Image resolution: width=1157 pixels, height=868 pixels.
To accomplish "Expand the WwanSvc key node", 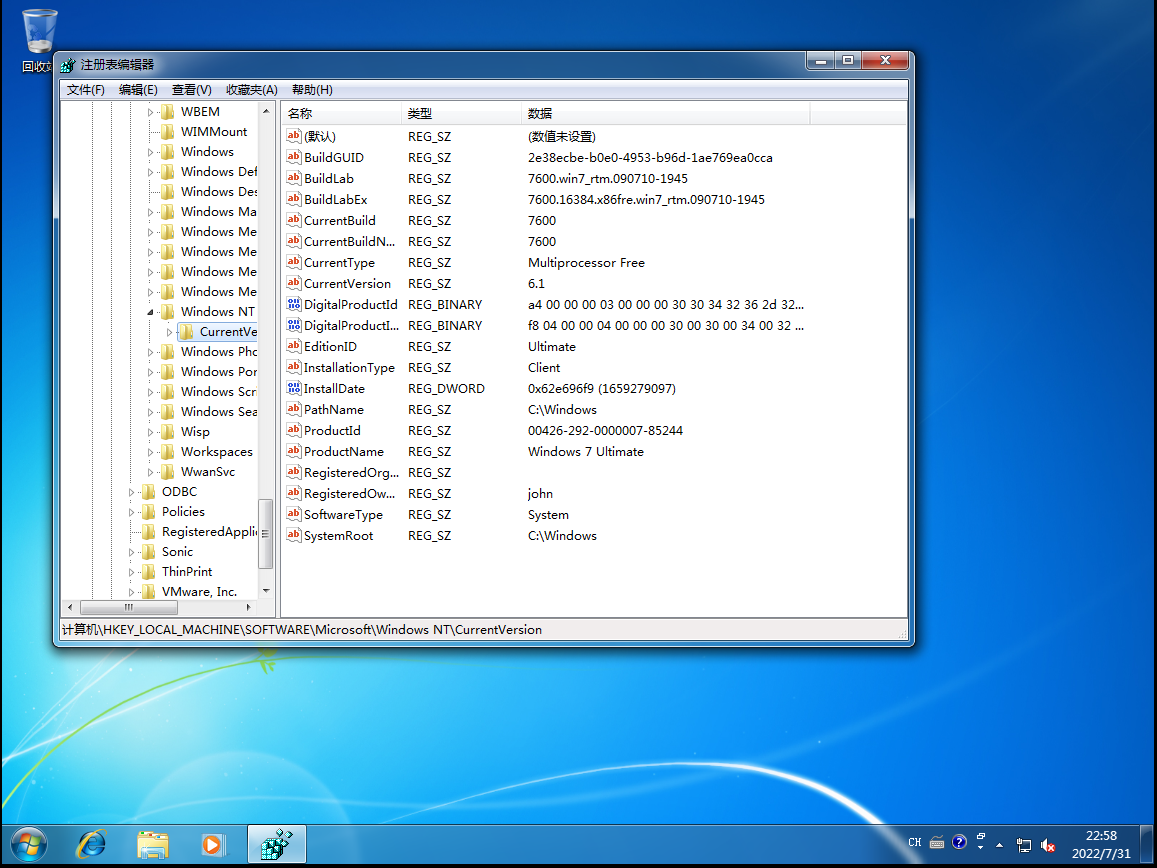I will coord(151,472).
